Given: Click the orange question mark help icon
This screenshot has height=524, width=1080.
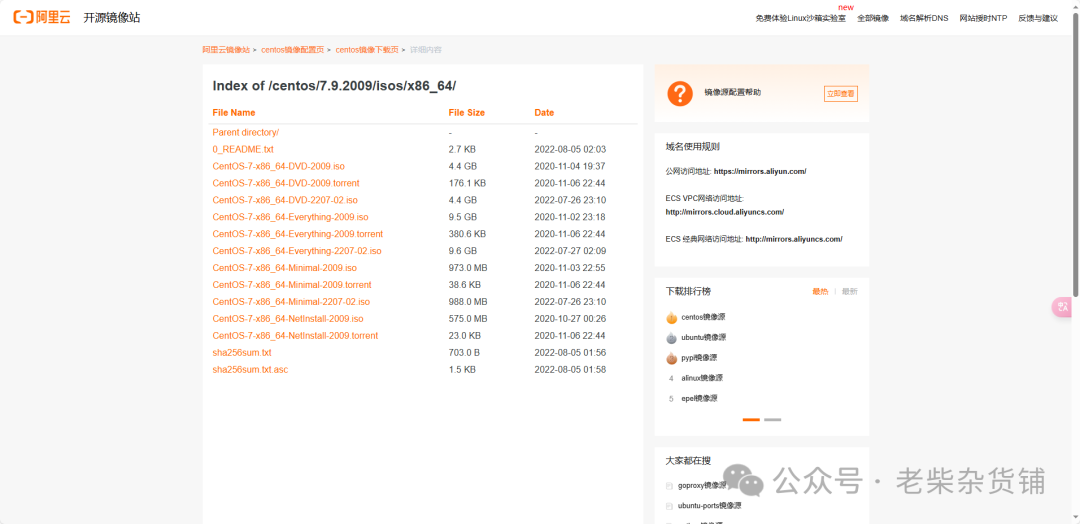Looking at the screenshot, I should [x=680, y=93].
